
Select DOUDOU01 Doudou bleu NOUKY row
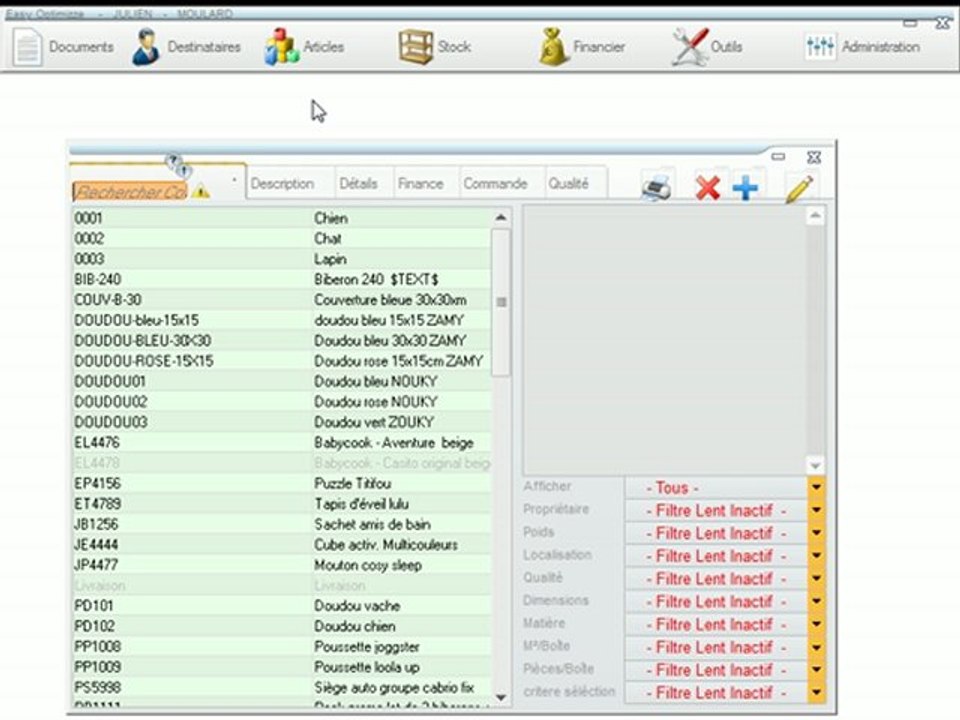pos(282,381)
